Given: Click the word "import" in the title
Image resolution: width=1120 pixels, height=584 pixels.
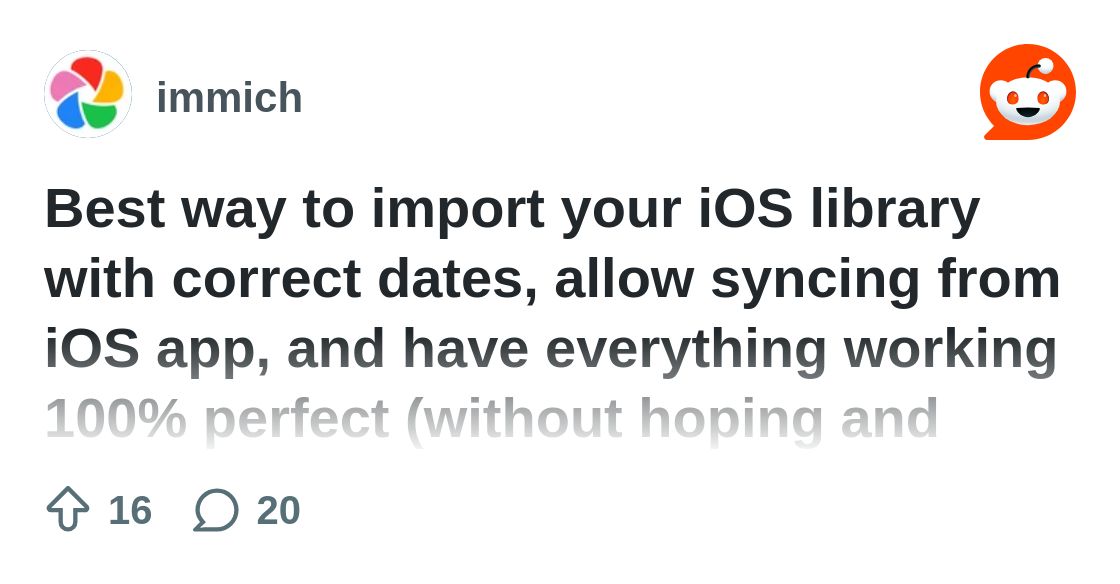Looking at the screenshot, I should [x=458, y=210].
